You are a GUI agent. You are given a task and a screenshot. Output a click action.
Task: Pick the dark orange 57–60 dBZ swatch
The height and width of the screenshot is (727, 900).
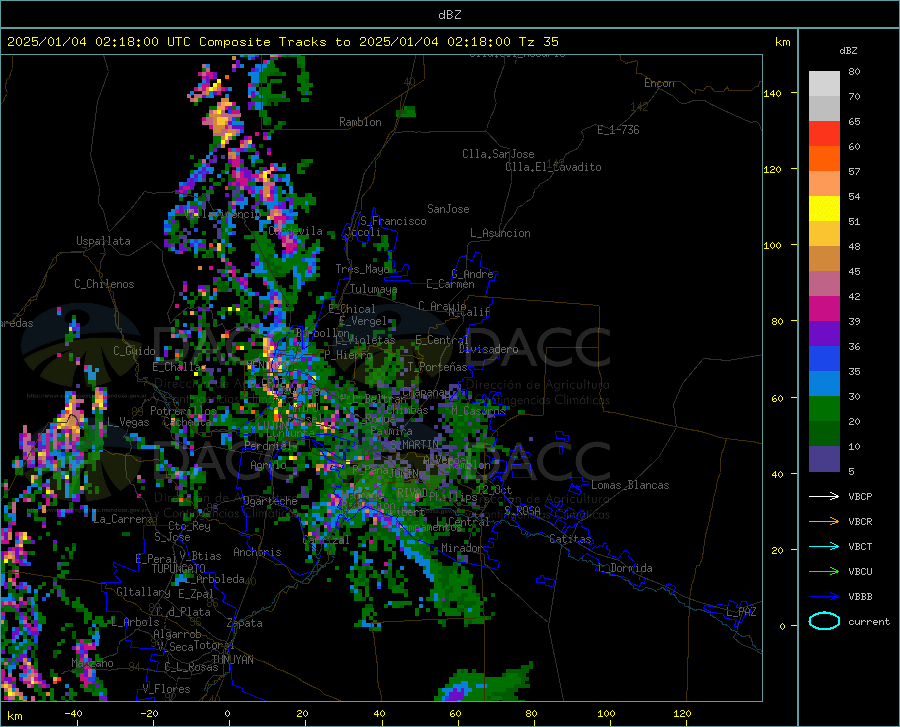click(824, 158)
